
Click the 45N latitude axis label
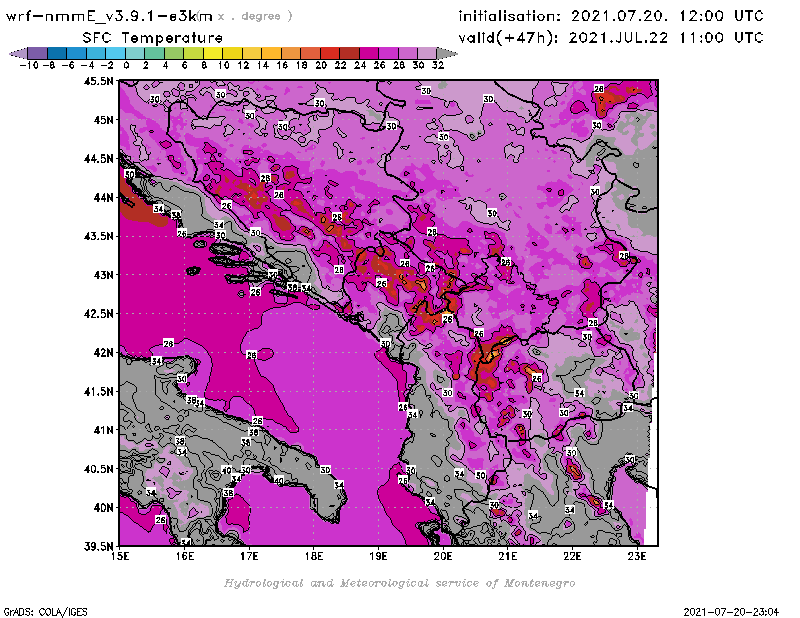tap(103, 120)
